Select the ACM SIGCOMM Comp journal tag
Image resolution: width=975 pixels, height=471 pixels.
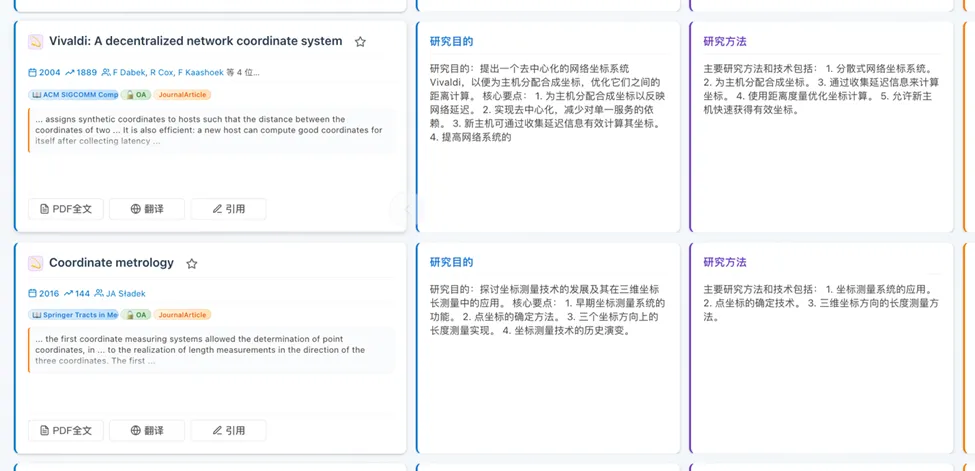click(73, 95)
